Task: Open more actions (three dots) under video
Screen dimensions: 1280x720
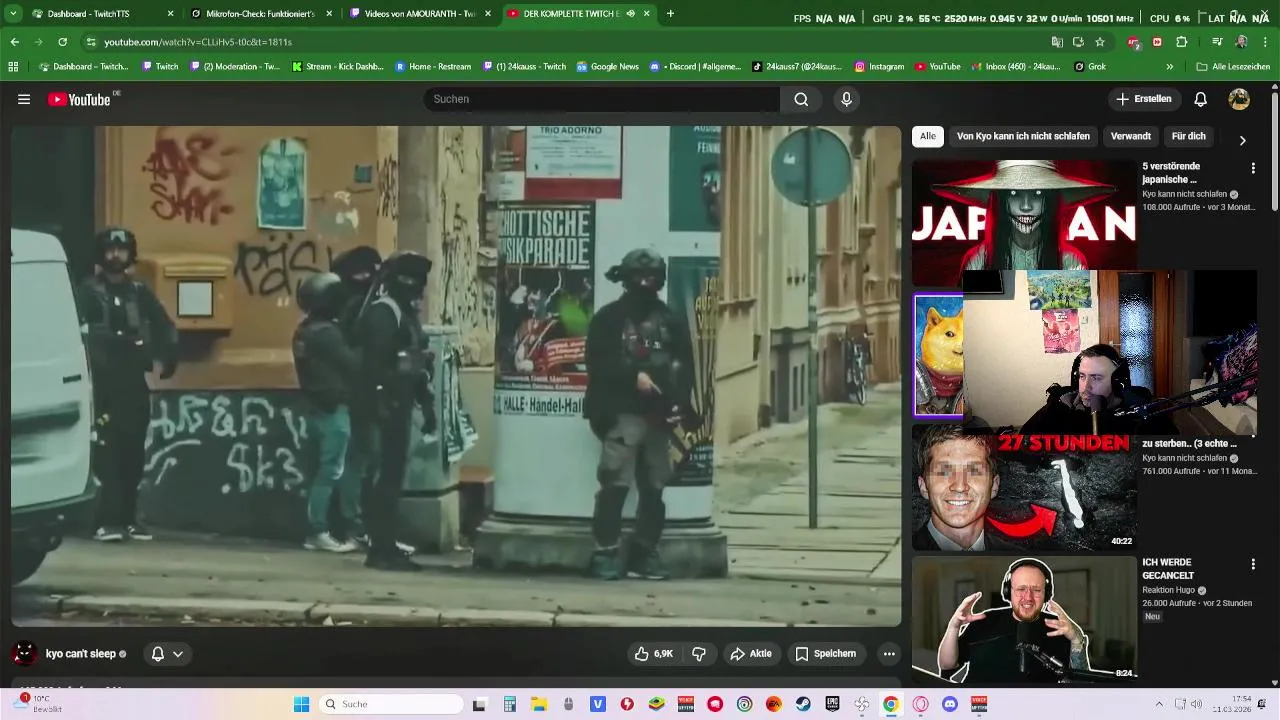Action: point(889,654)
